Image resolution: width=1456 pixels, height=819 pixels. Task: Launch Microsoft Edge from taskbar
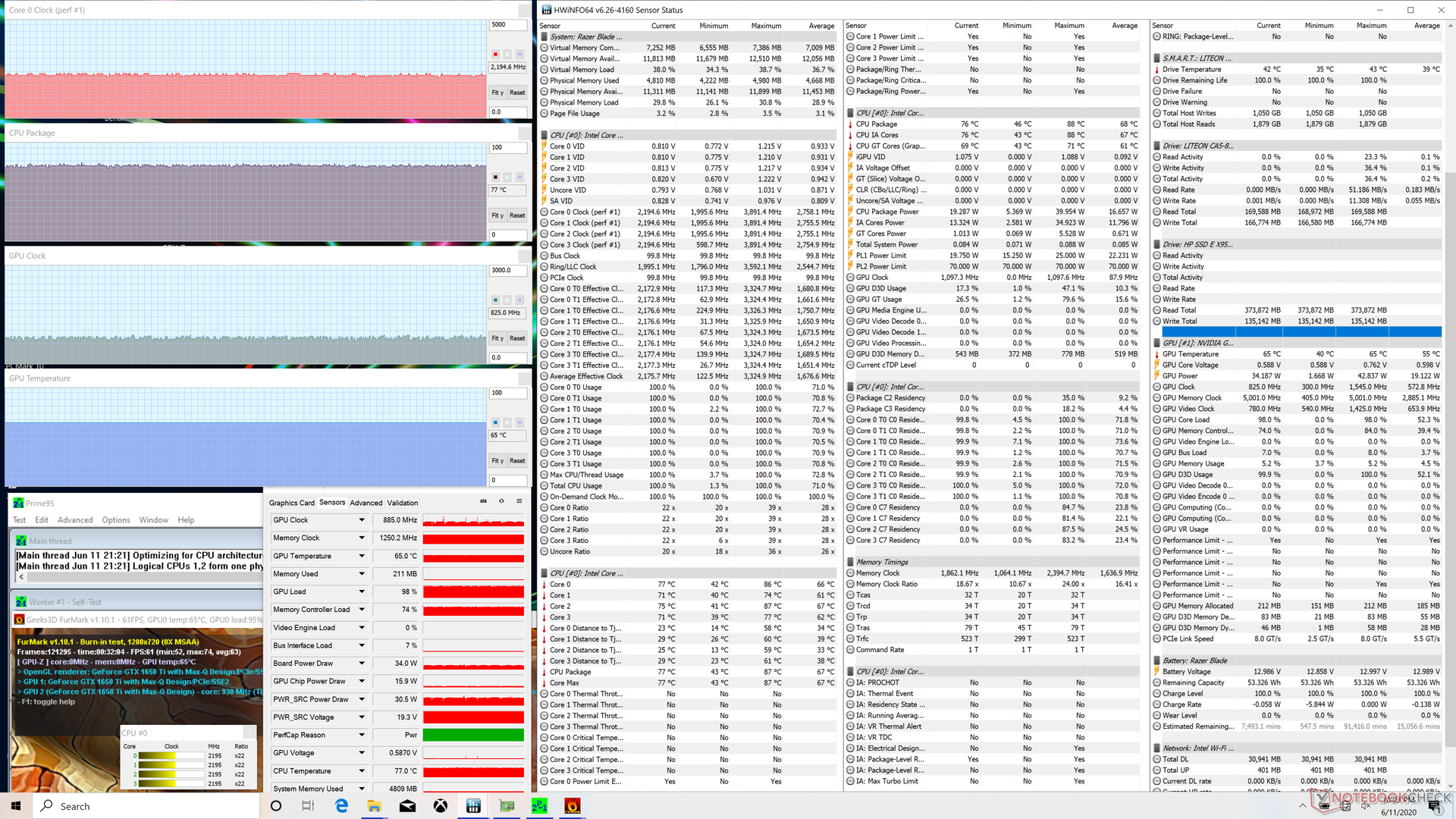pyautogui.click(x=341, y=806)
